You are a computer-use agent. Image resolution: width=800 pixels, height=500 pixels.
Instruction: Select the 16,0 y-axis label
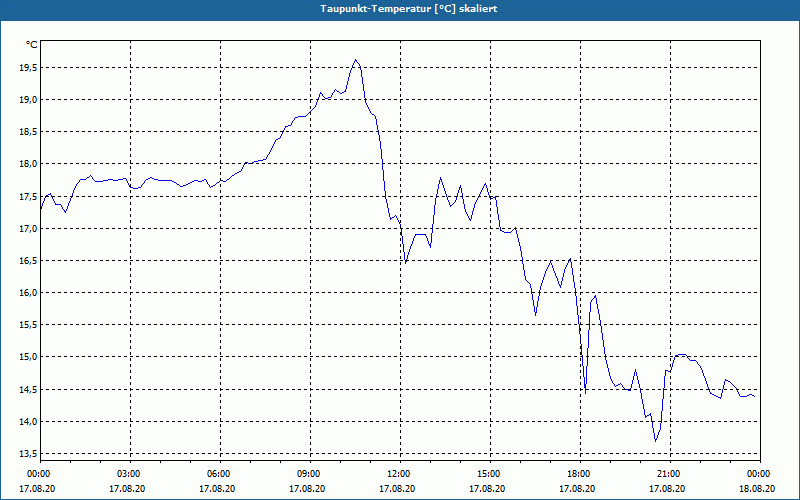[x=29, y=293]
